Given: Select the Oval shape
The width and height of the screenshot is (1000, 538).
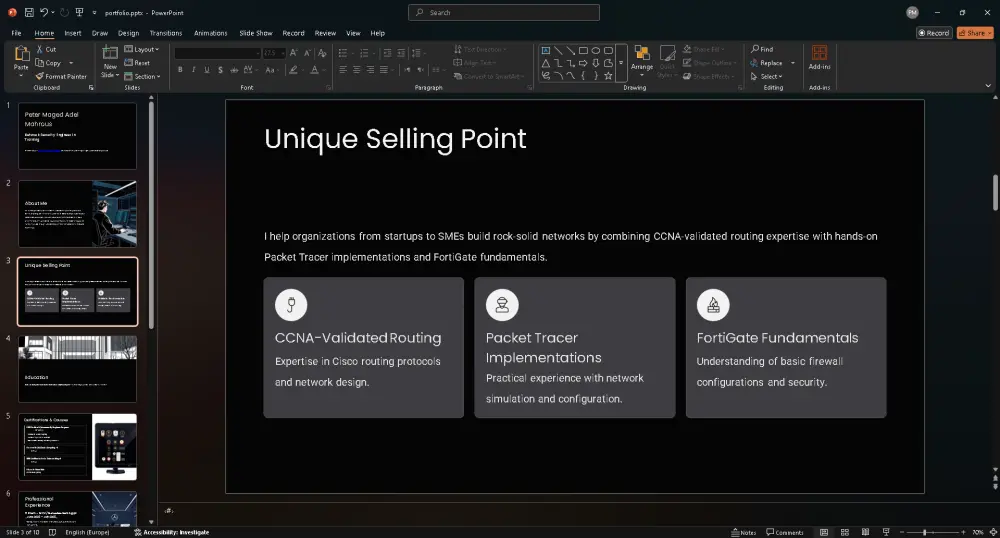Looking at the screenshot, I should click(x=596, y=50).
